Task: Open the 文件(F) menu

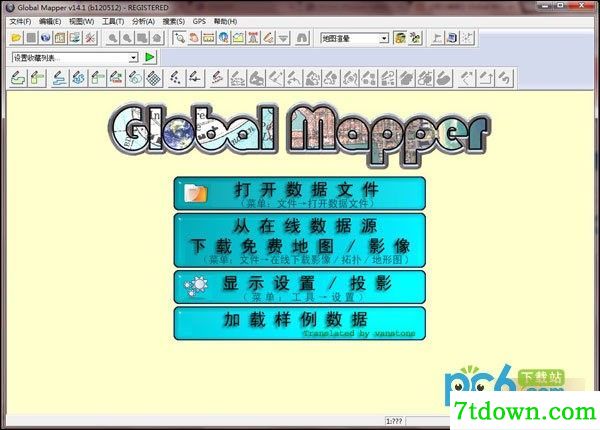Action: [x=20, y=21]
